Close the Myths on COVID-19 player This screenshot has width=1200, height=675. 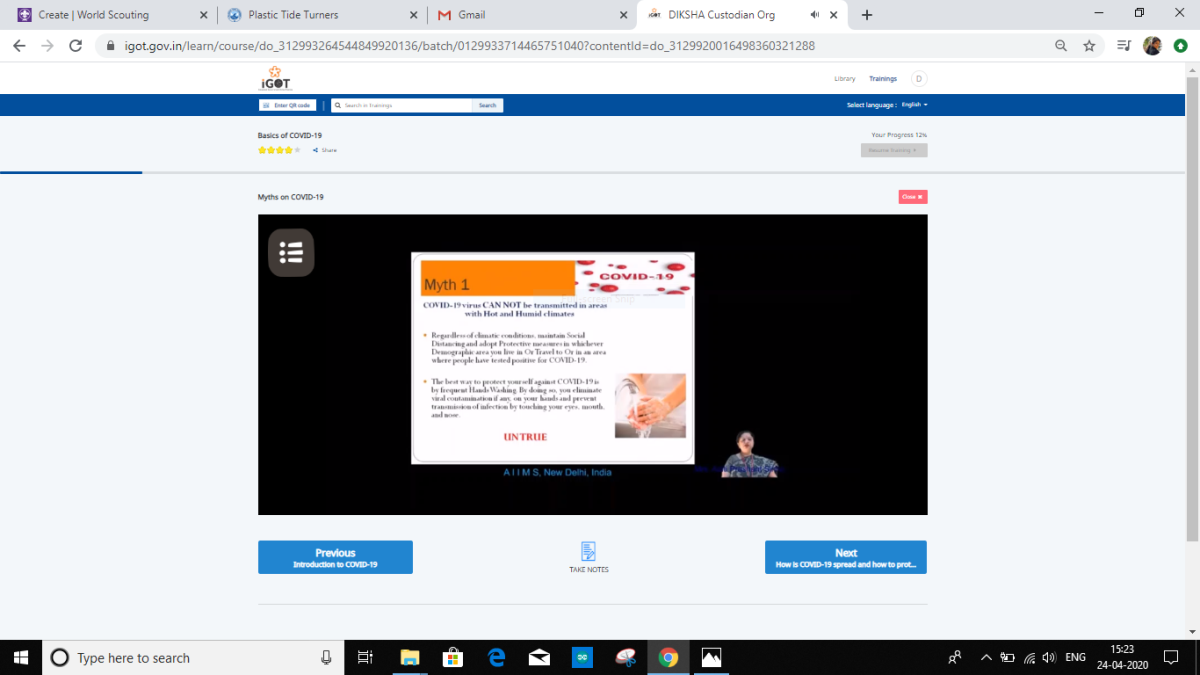pos(913,197)
